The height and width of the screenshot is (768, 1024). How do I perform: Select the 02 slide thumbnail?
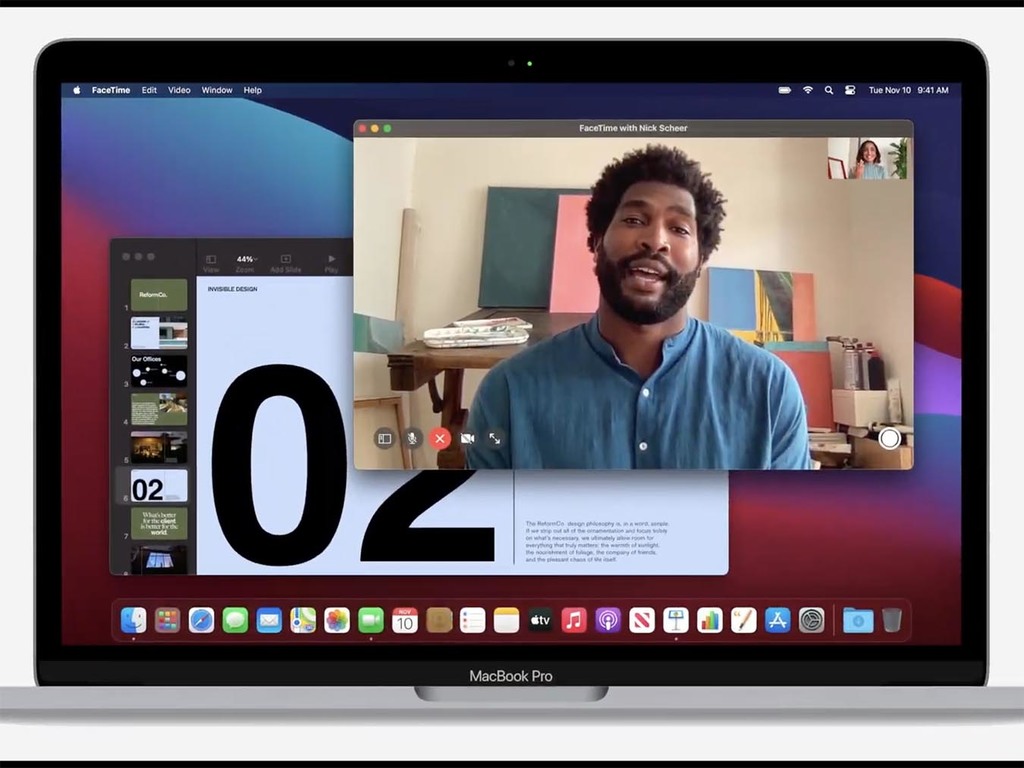159,486
